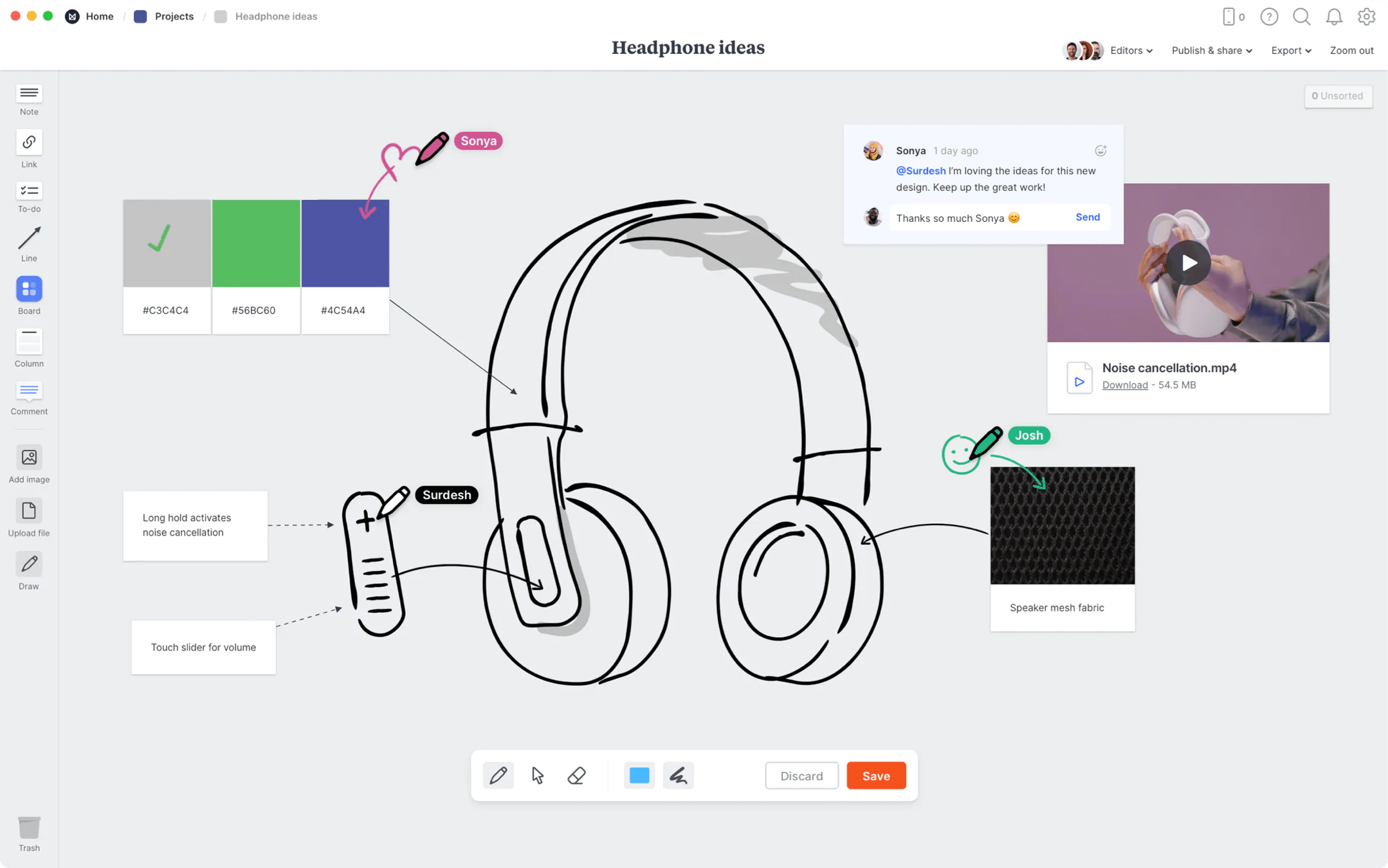The image size is (1388, 868).
Task: Download the Noise cancellation.mp4 file
Action: (x=1125, y=385)
